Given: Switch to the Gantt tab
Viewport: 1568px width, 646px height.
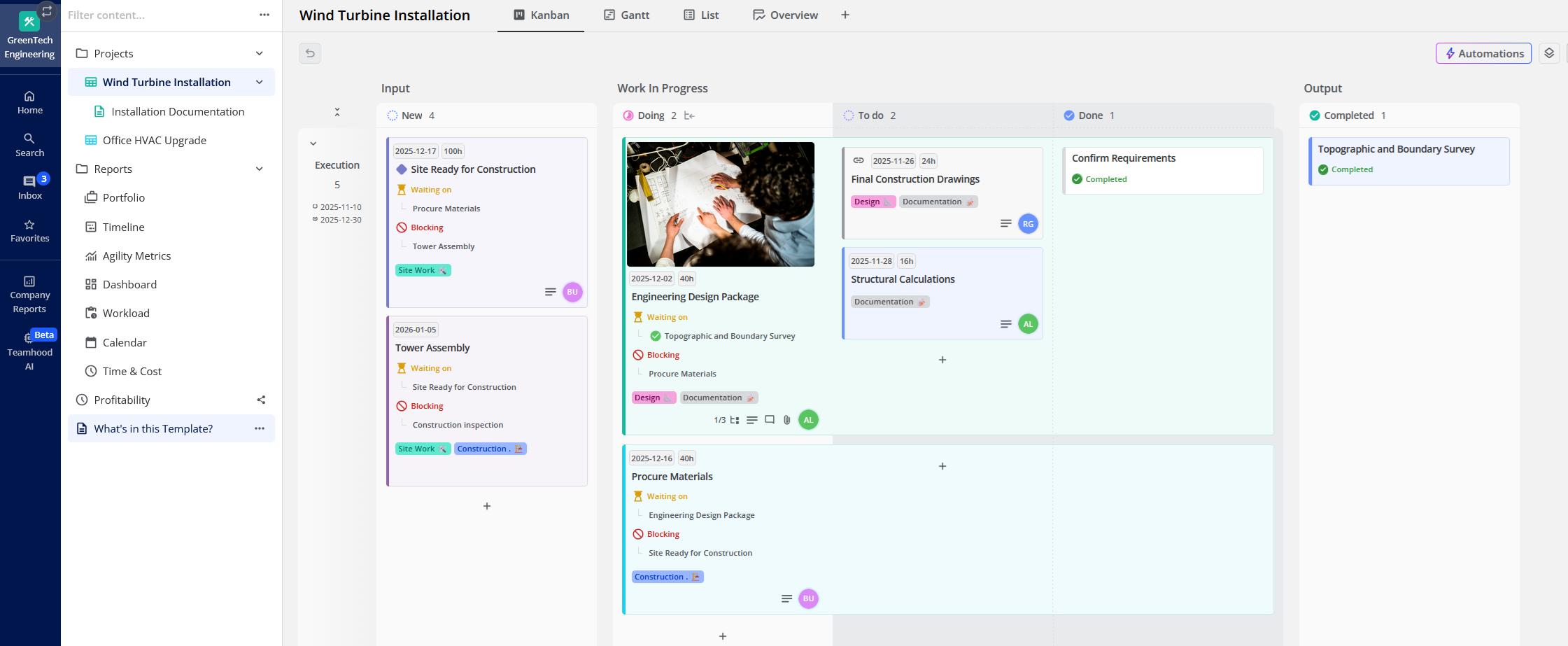Looking at the screenshot, I should click(x=626, y=15).
